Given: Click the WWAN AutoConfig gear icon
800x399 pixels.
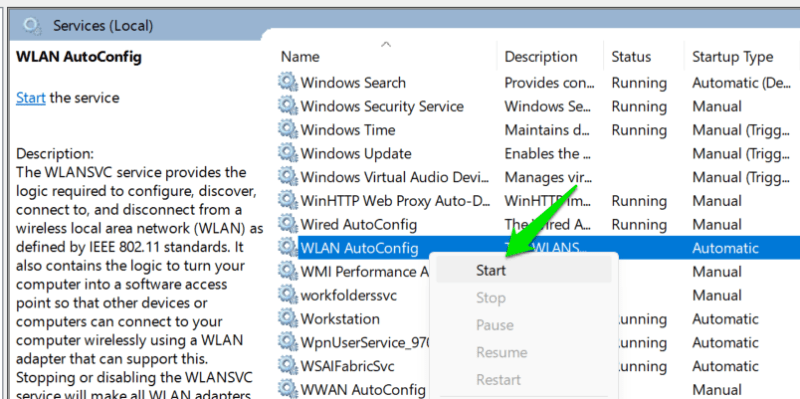Looking at the screenshot, I should coord(288,389).
